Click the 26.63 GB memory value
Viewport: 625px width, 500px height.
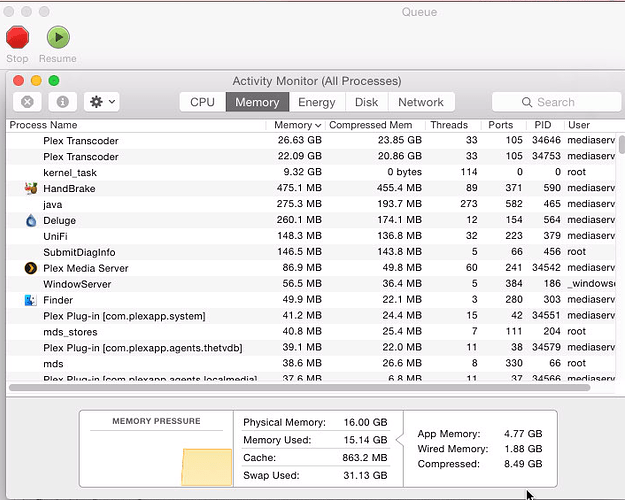pyautogui.click(x=300, y=140)
